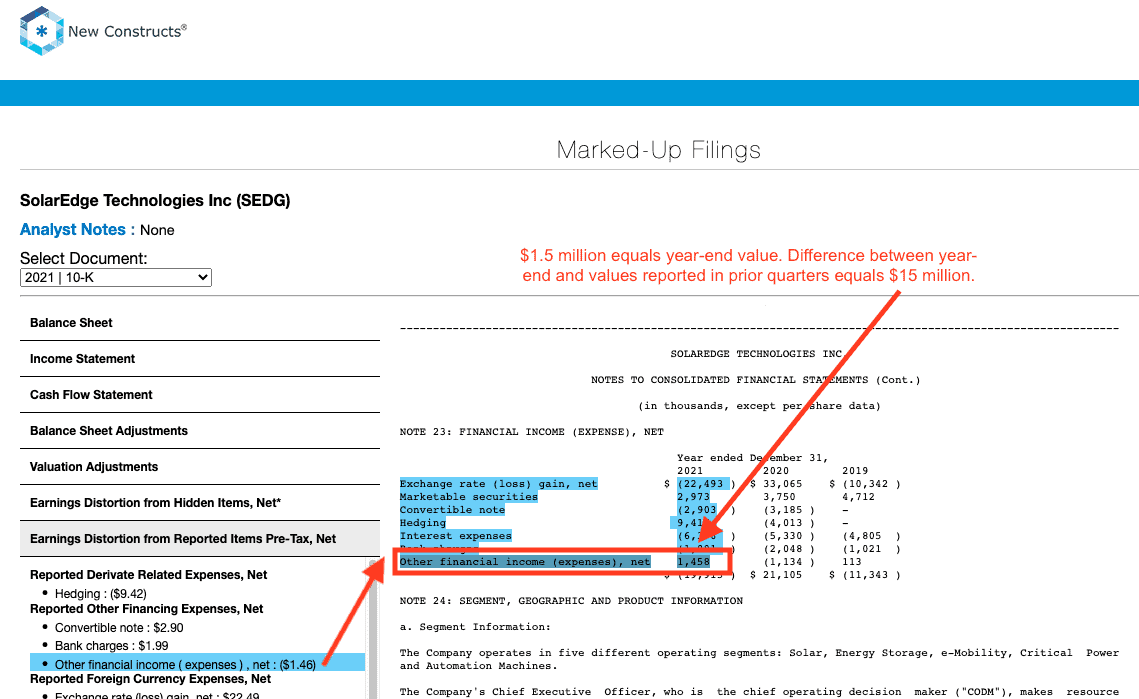Click the 2019 marketable securities value 4,712

click(x=859, y=497)
